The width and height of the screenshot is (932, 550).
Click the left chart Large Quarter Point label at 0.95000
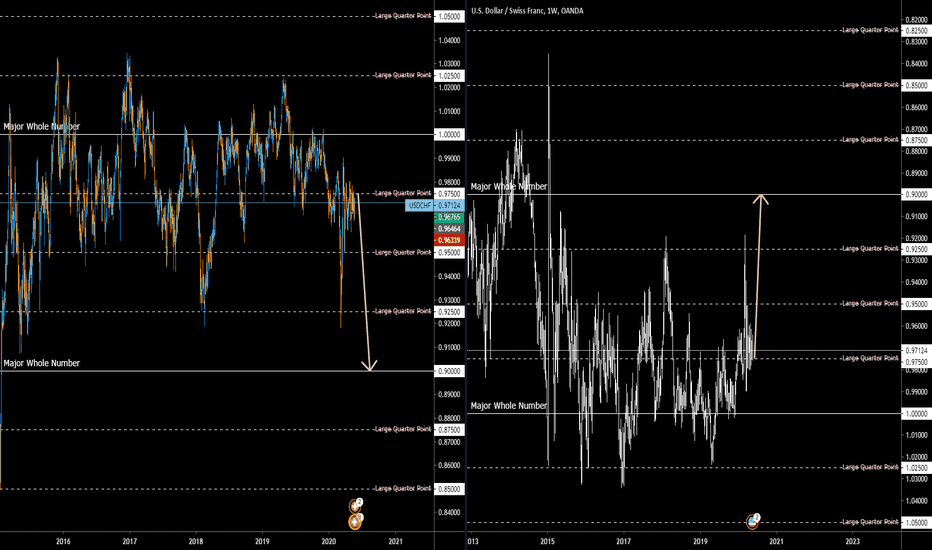(403, 252)
